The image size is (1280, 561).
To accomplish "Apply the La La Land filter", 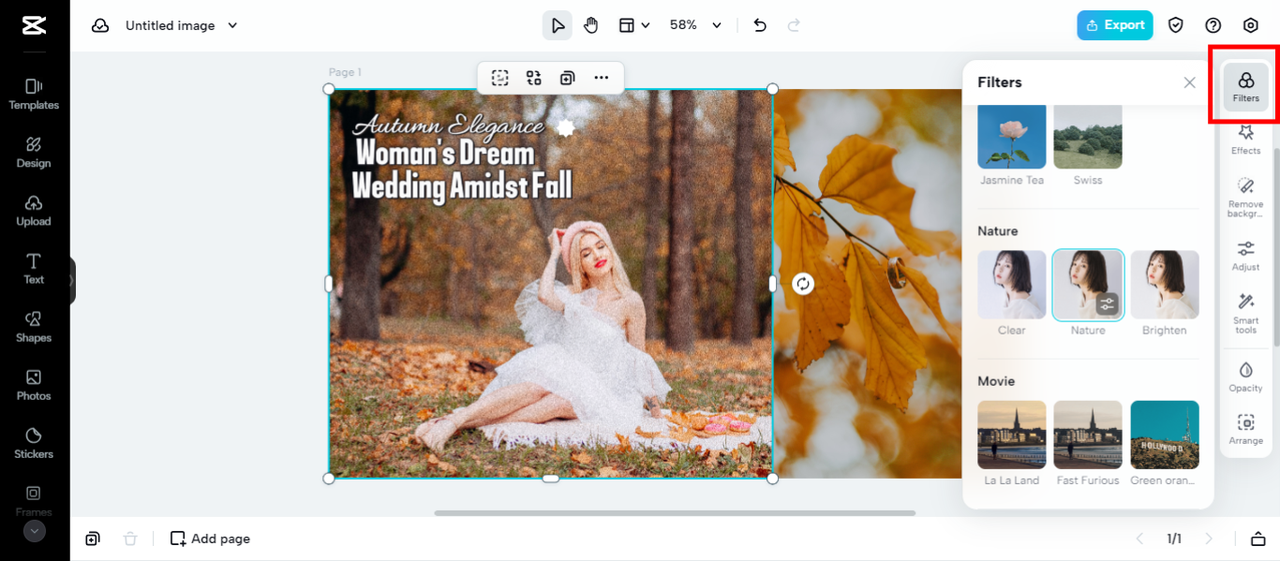I will [1011, 435].
